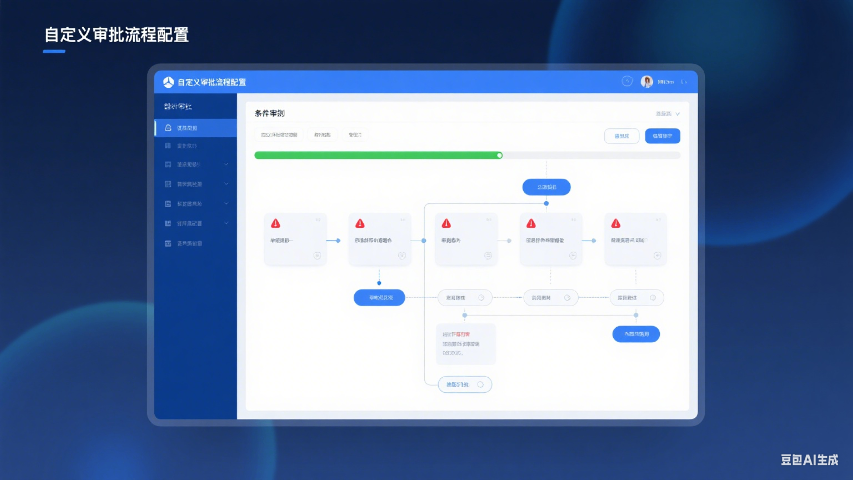Toggle the circle in the middle grey outlined pill

(x=567, y=298)
